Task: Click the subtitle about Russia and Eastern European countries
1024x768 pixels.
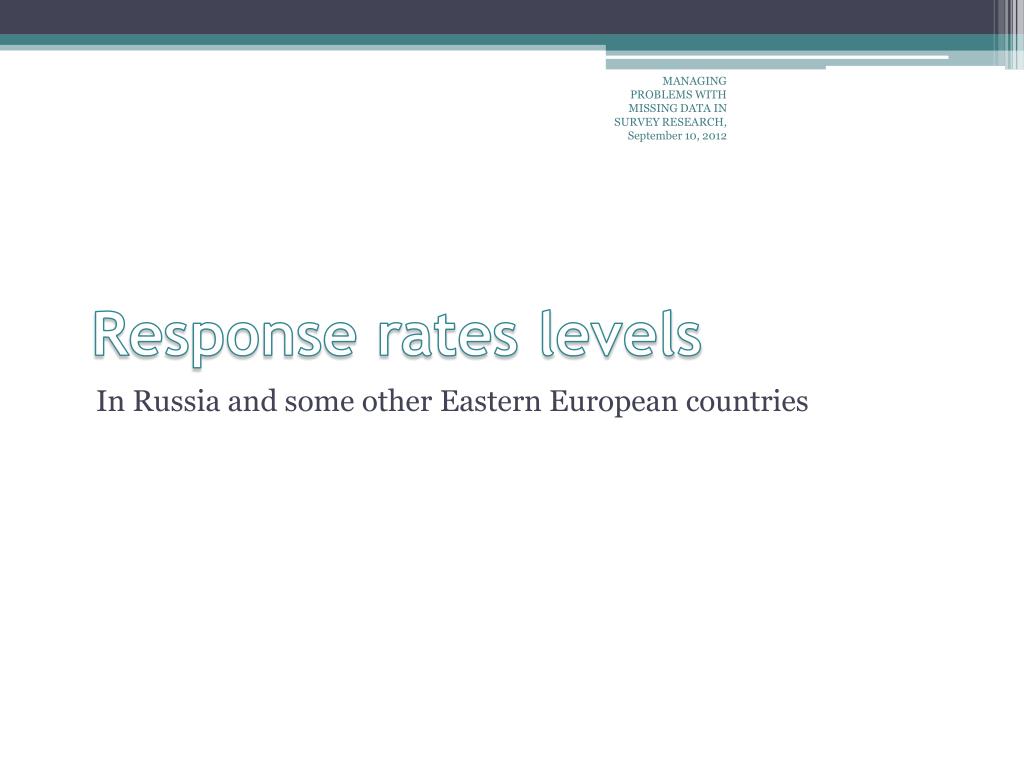Action: (x=452, y=402)
